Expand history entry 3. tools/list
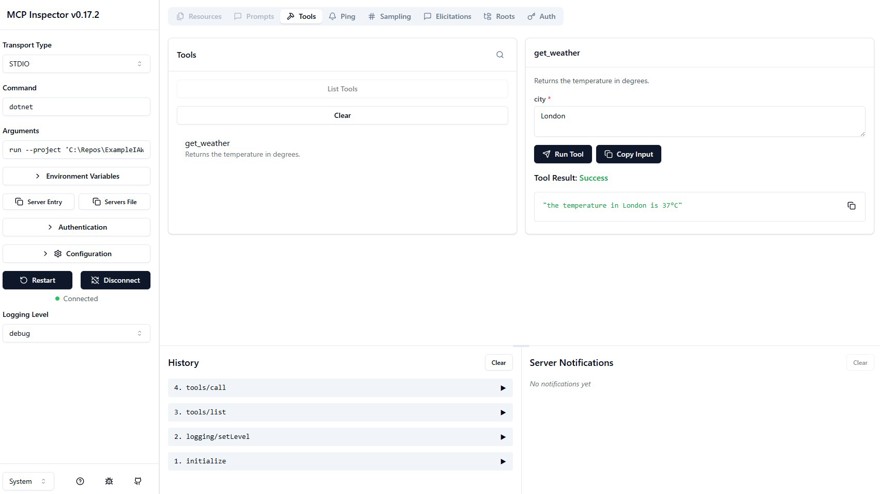This screenshot has height=494, width=880. click(340, 412)
